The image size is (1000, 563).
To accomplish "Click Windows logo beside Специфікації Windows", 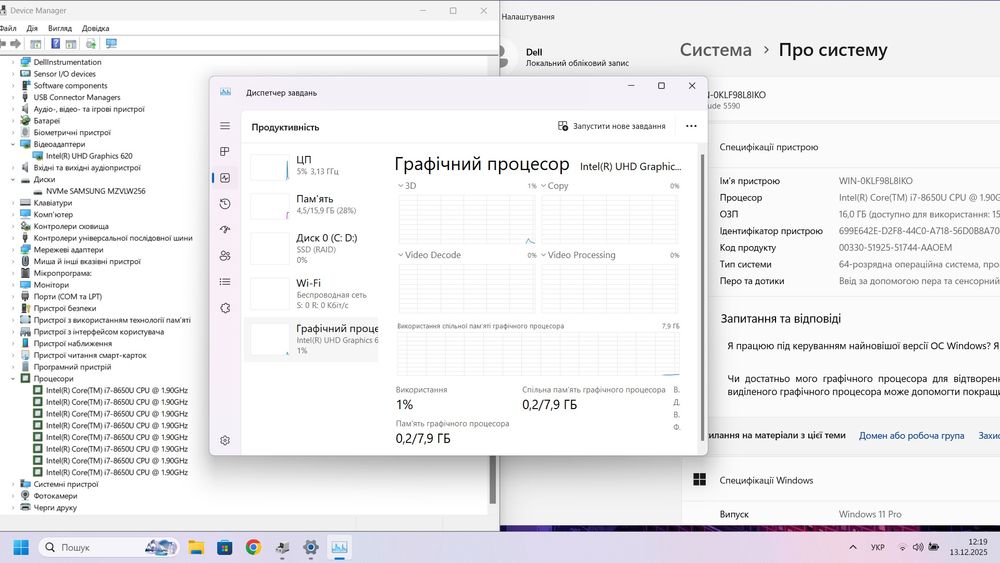I will point(700,479).
